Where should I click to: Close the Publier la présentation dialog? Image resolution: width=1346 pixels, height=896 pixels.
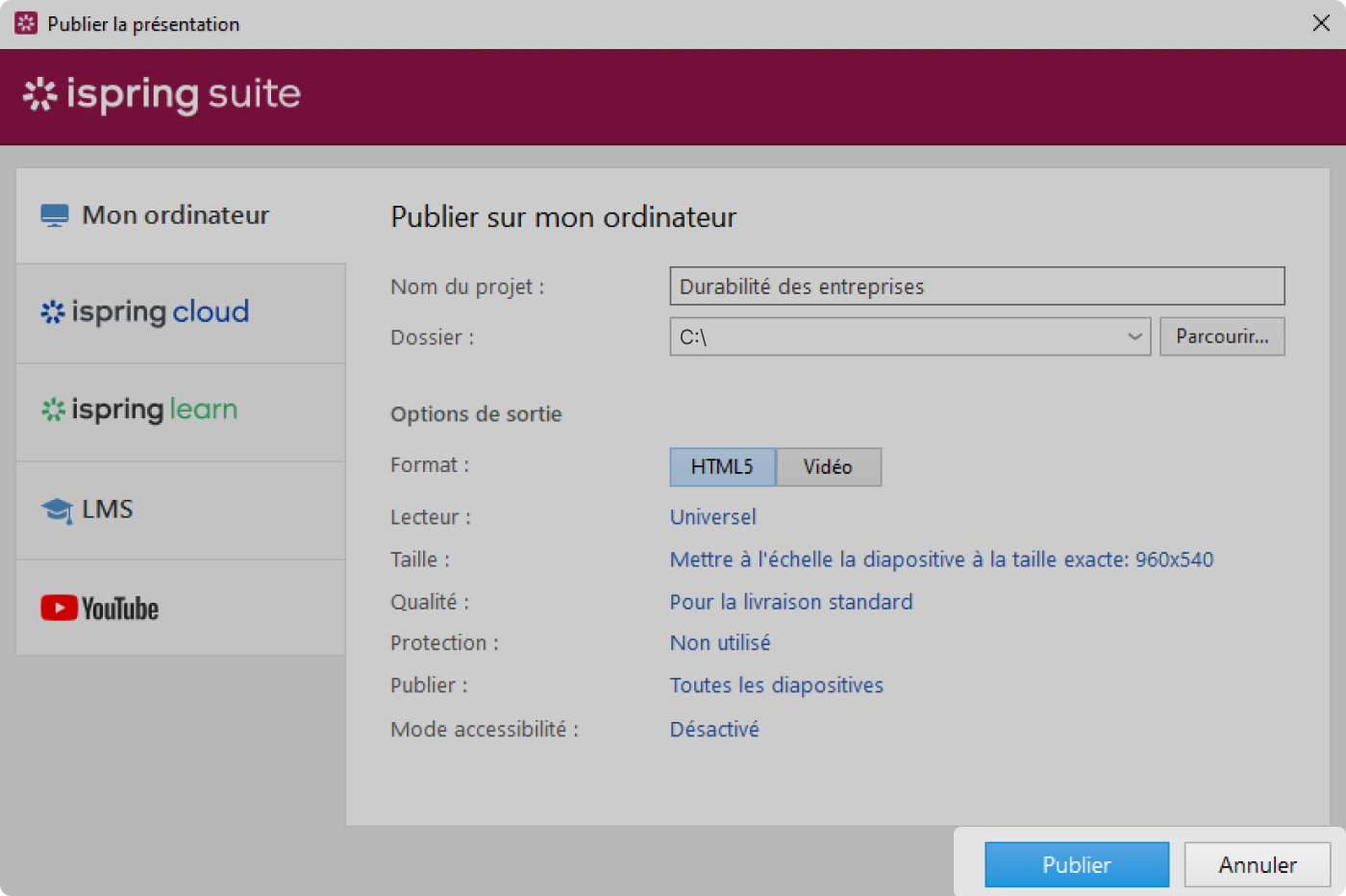(1321, 23)
